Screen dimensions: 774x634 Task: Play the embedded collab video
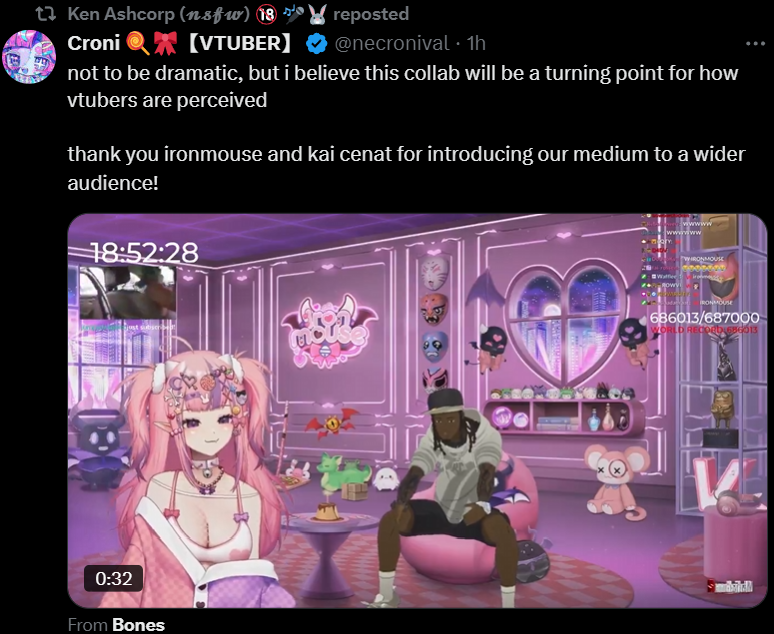(417, 411)
